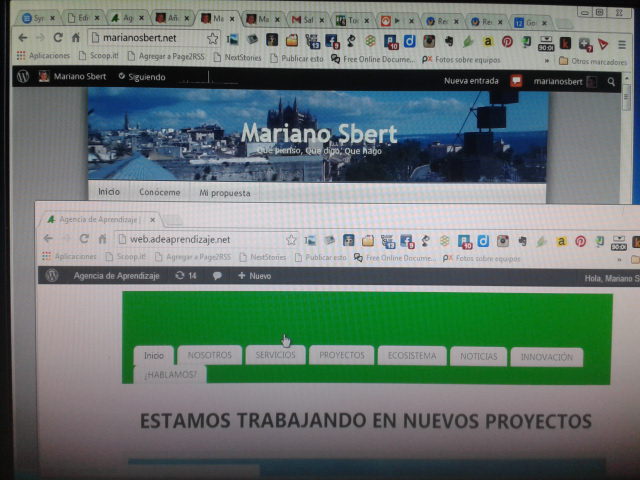640x480 pixels.
Task: Select the SERVICIOS navigation tab
Action: click(x=275, y=355)
